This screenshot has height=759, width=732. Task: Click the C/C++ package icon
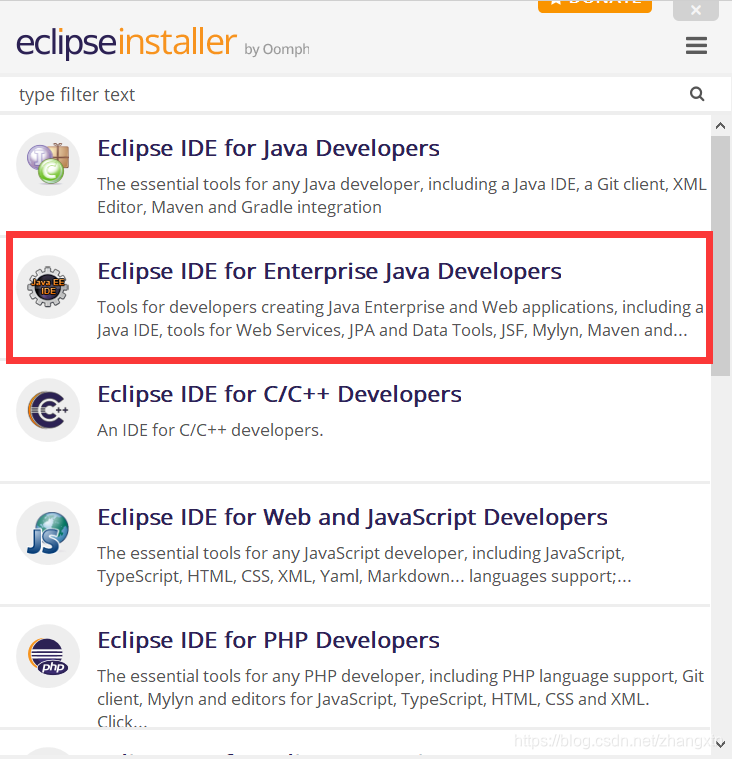pos(48,410)
